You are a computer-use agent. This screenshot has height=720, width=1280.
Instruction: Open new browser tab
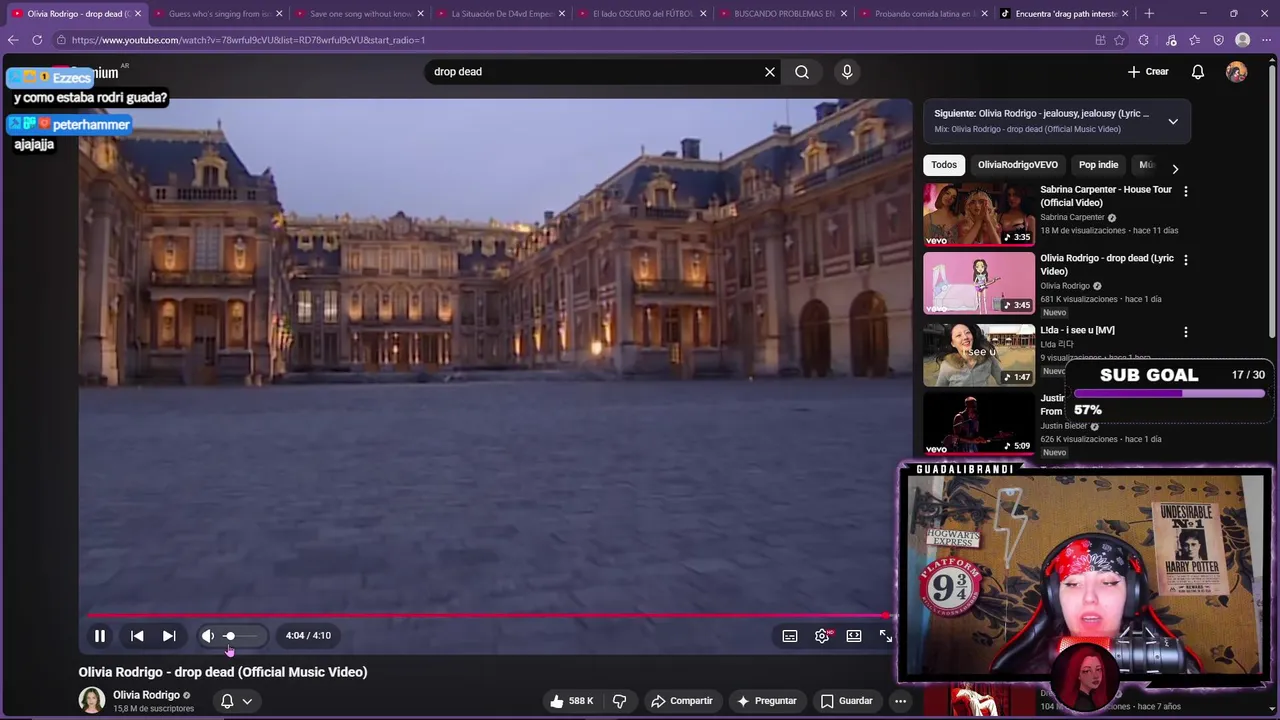pyautogui.click(x=1148, y=14)
